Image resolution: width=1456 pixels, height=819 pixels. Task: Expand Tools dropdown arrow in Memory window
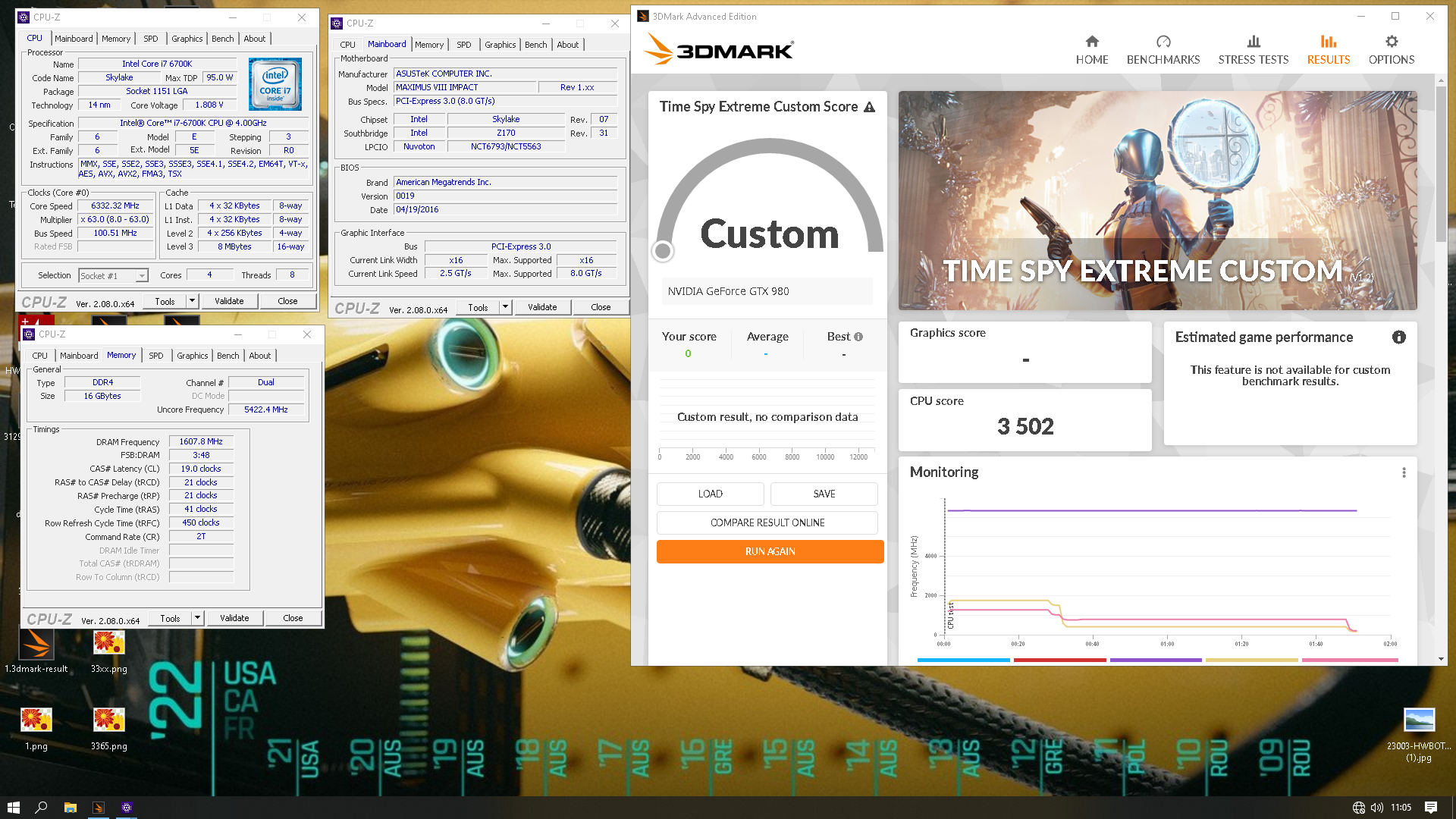click(x=197, y=618)
